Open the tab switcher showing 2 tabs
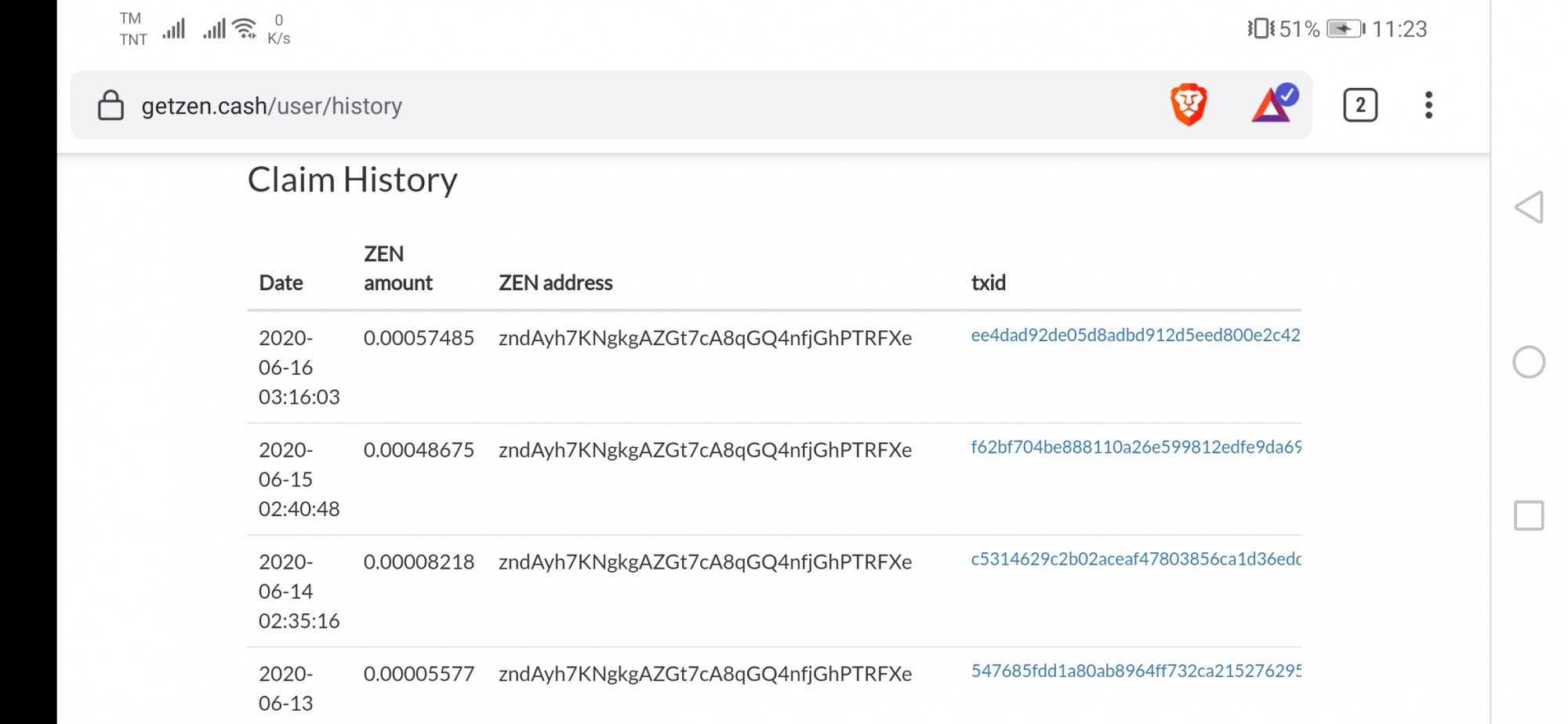 click(x=1360, y=105)
